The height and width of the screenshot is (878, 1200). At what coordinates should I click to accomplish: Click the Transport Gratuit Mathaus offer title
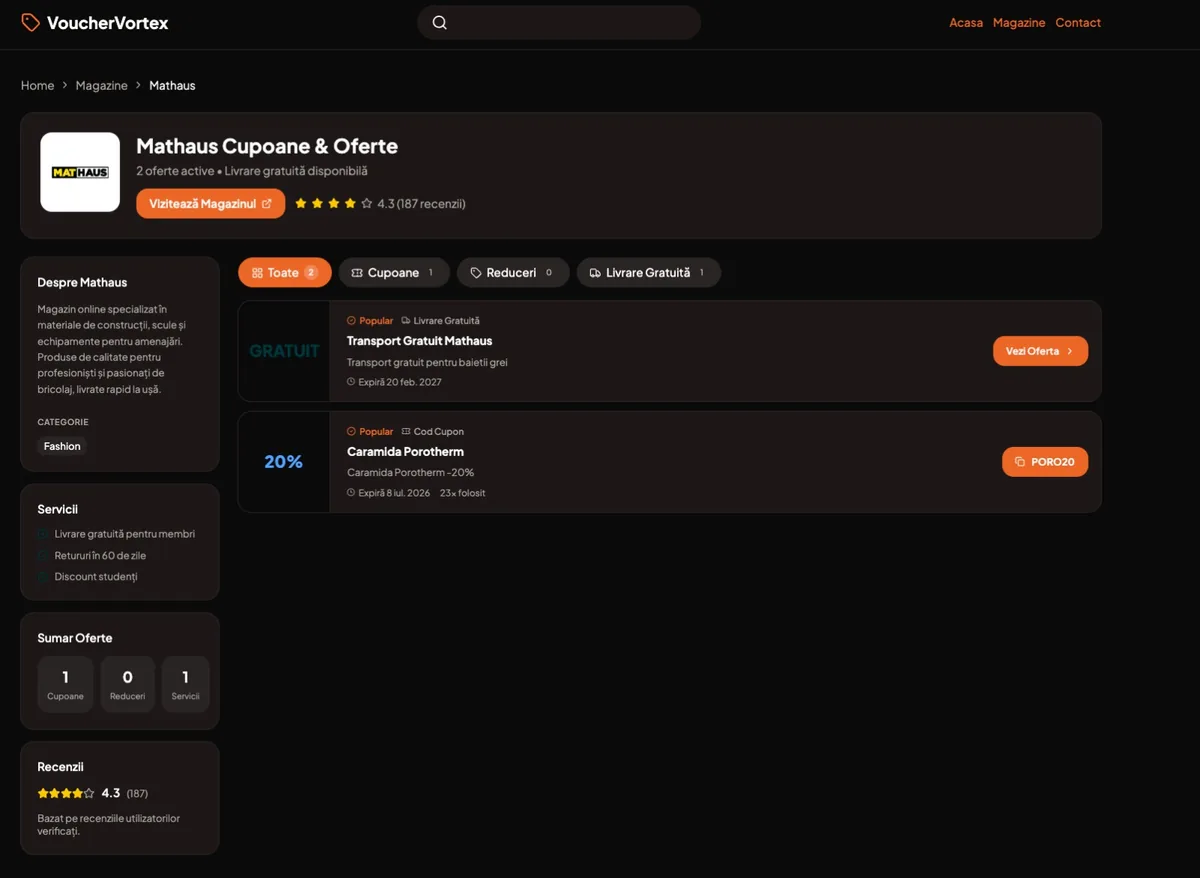pyautogui.click(x=420, y=341)
